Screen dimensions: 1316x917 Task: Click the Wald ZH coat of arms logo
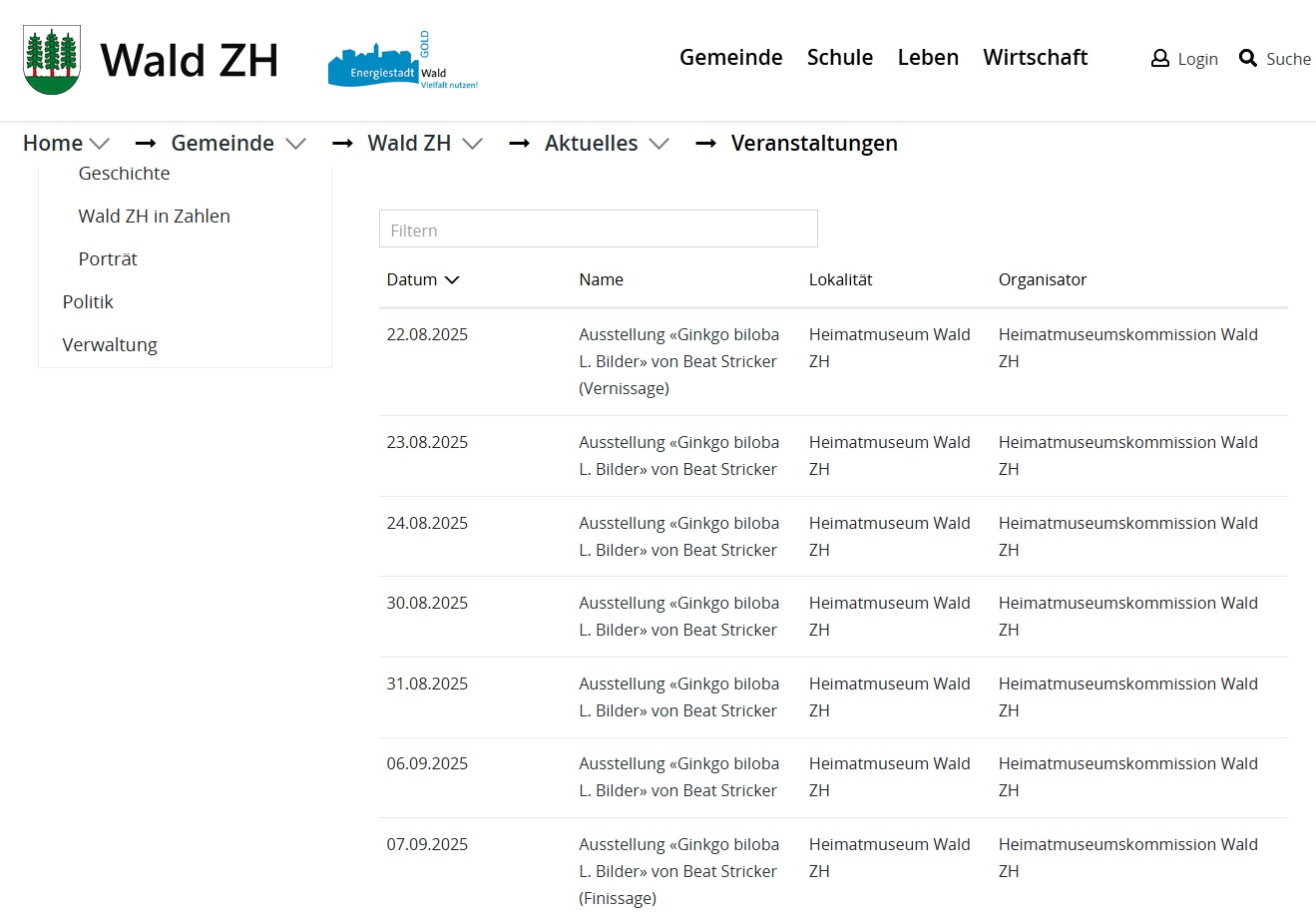click(x=51, y=60)
